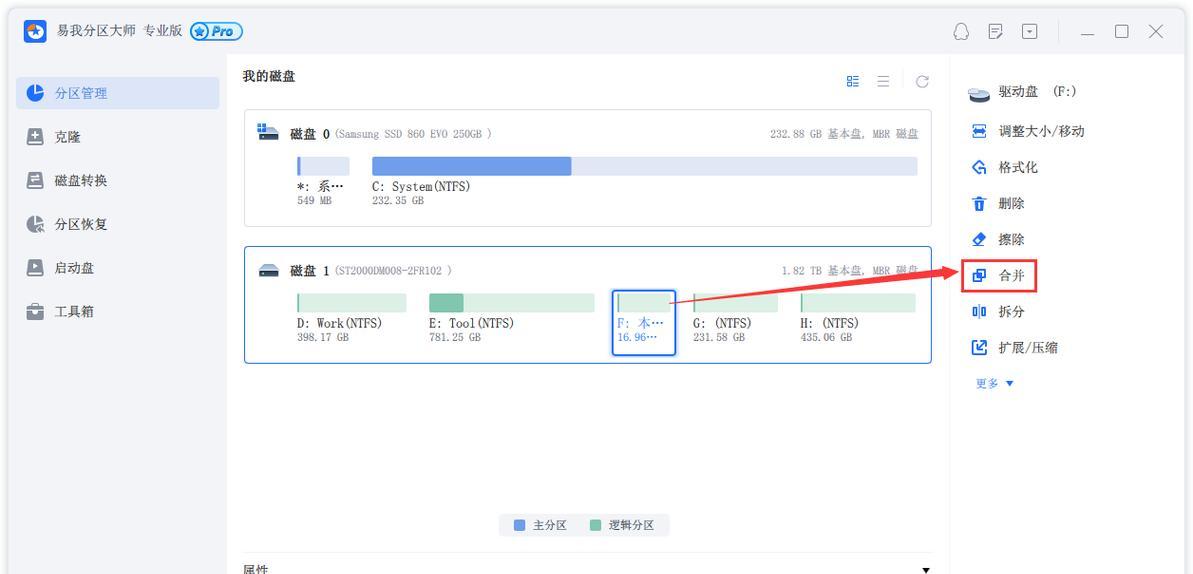Click the 删除 trash icon
This screenshot has height=574, width=1193.
tap(979, 203)
